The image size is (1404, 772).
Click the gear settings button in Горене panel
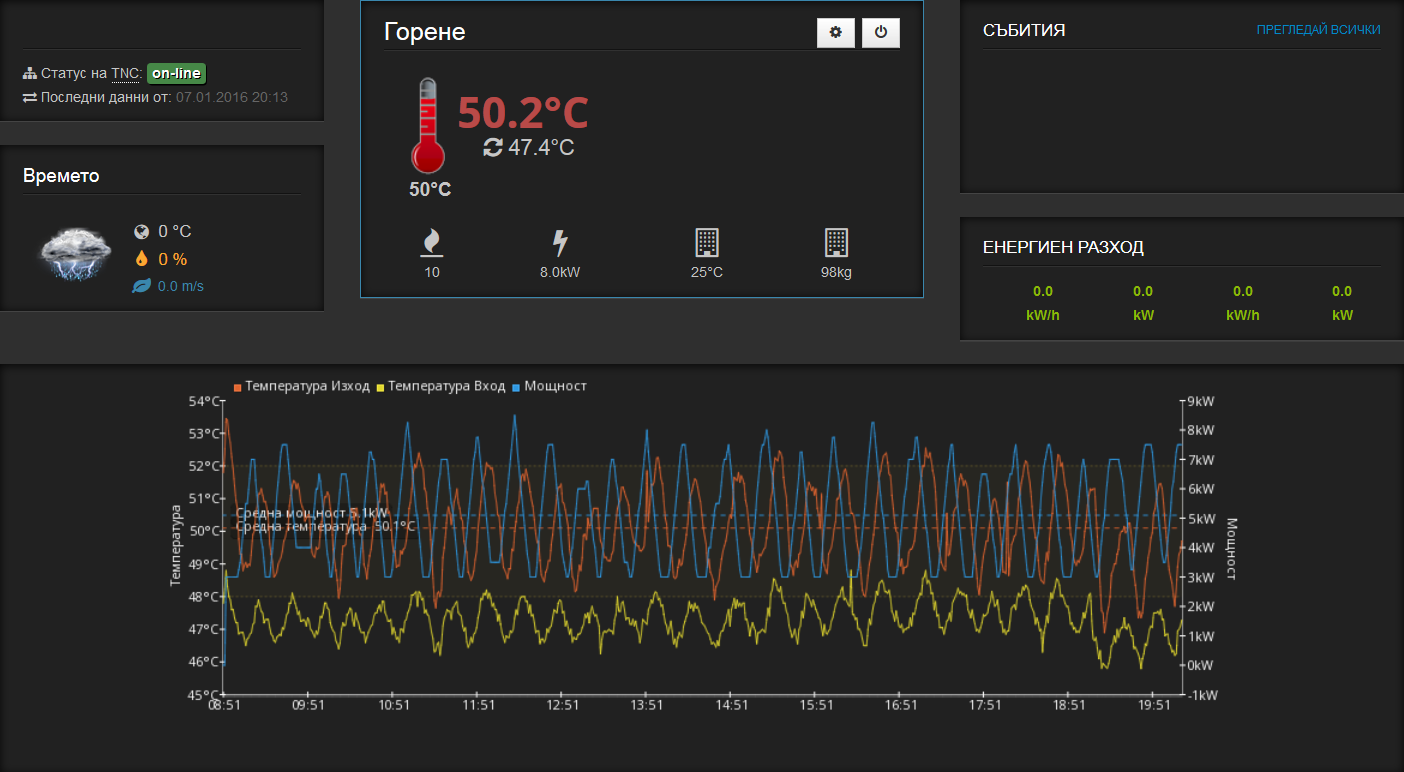pyautogui.click(x=835, y=32)
